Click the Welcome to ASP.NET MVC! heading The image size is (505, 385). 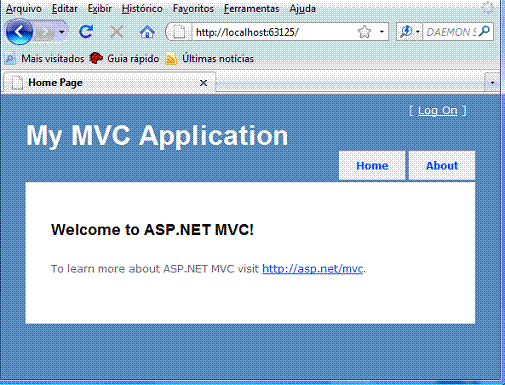coord(152,230)
